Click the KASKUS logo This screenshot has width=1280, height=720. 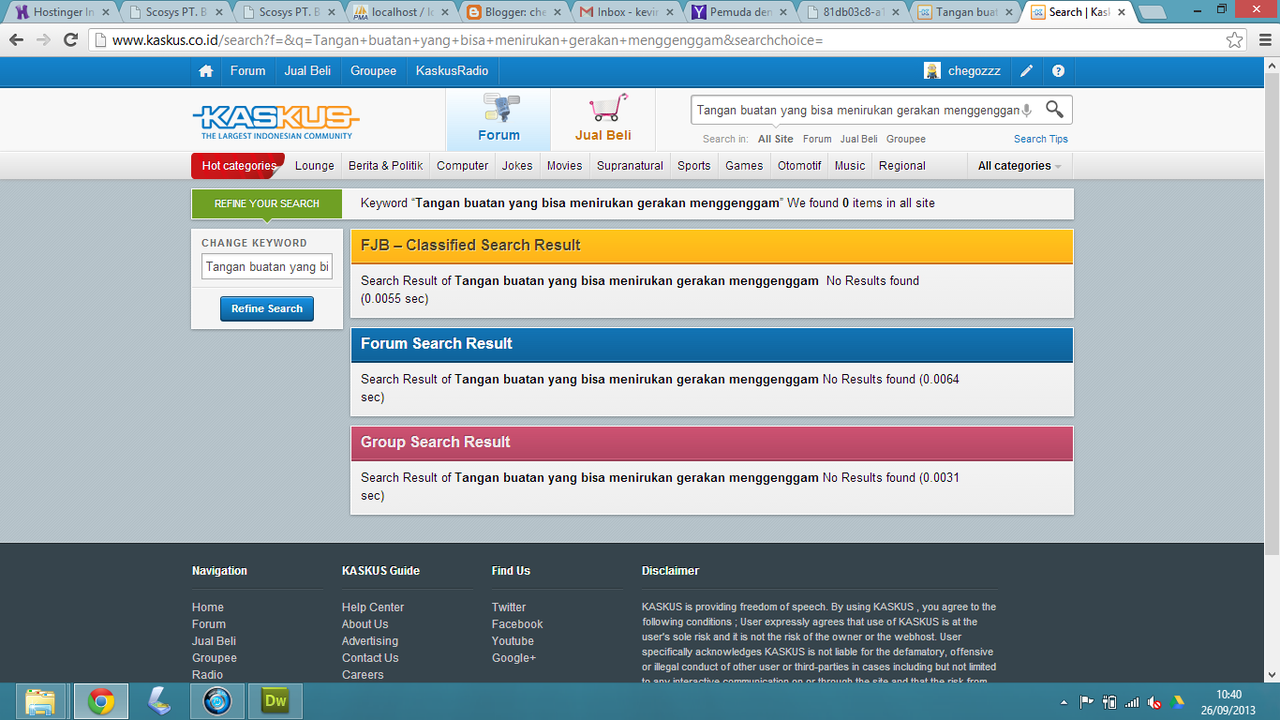pyautogui.click(x=276, y=122)
